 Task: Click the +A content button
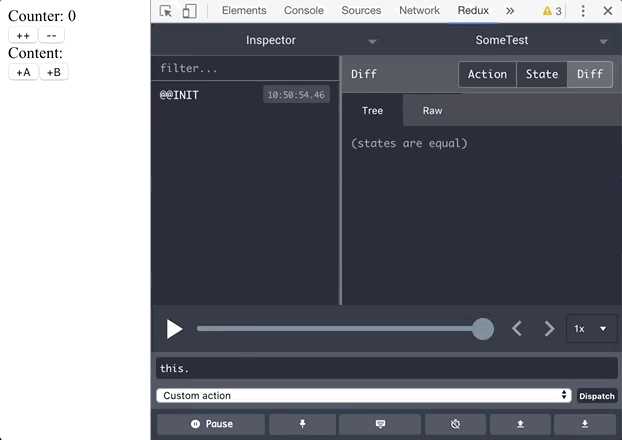pyautogui.click(x=23, y=72)
